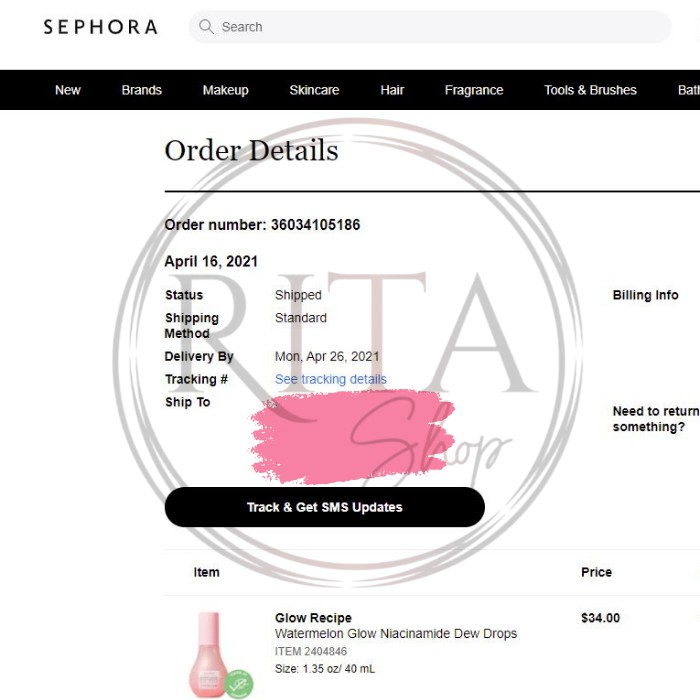Viewport: 700px width, 700px height.
Task: Open the New menu
Action: click(x=68, y=90)
